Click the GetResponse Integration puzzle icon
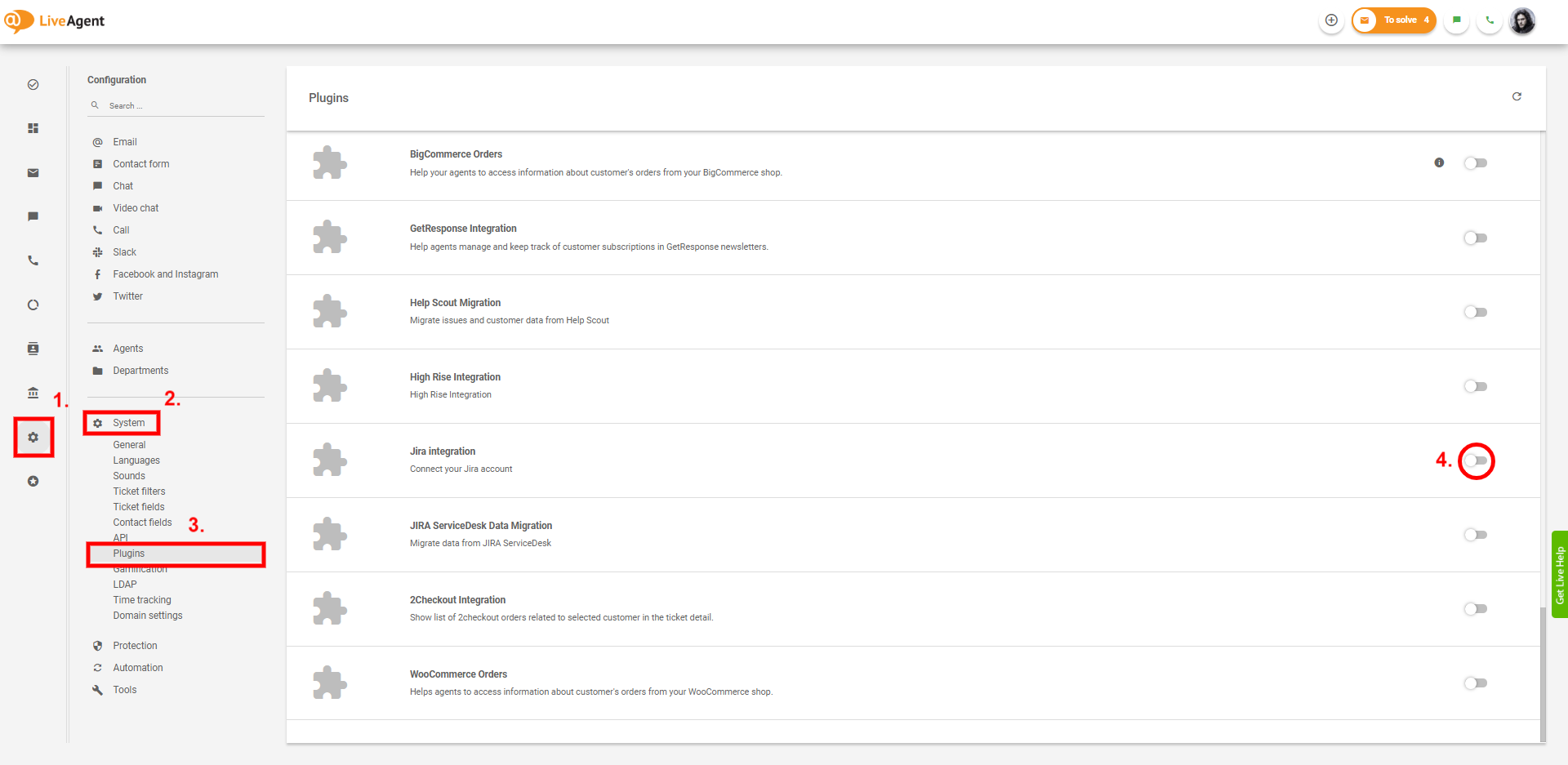This screenshot has width=1568, height=765. point(330,238)
